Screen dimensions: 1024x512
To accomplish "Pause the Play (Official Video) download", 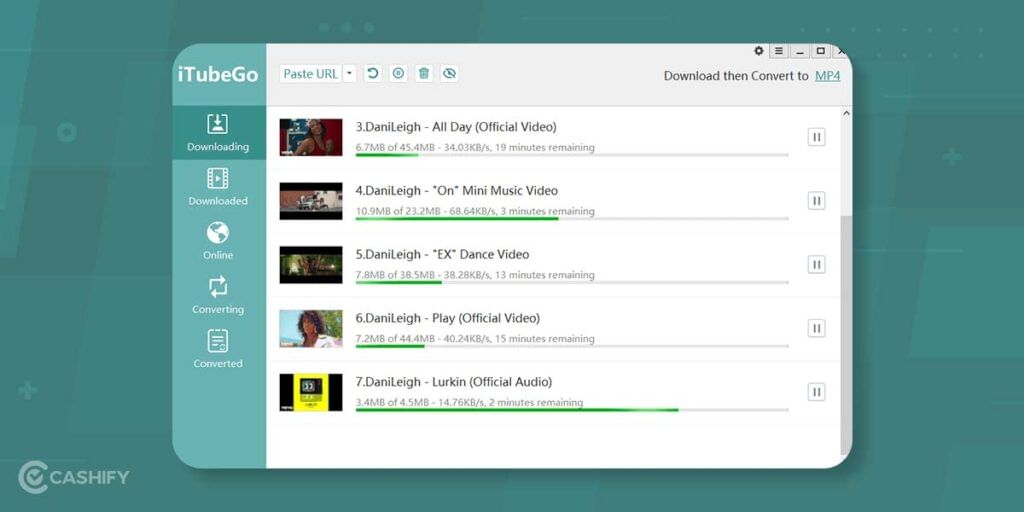I will click(816, 328).
